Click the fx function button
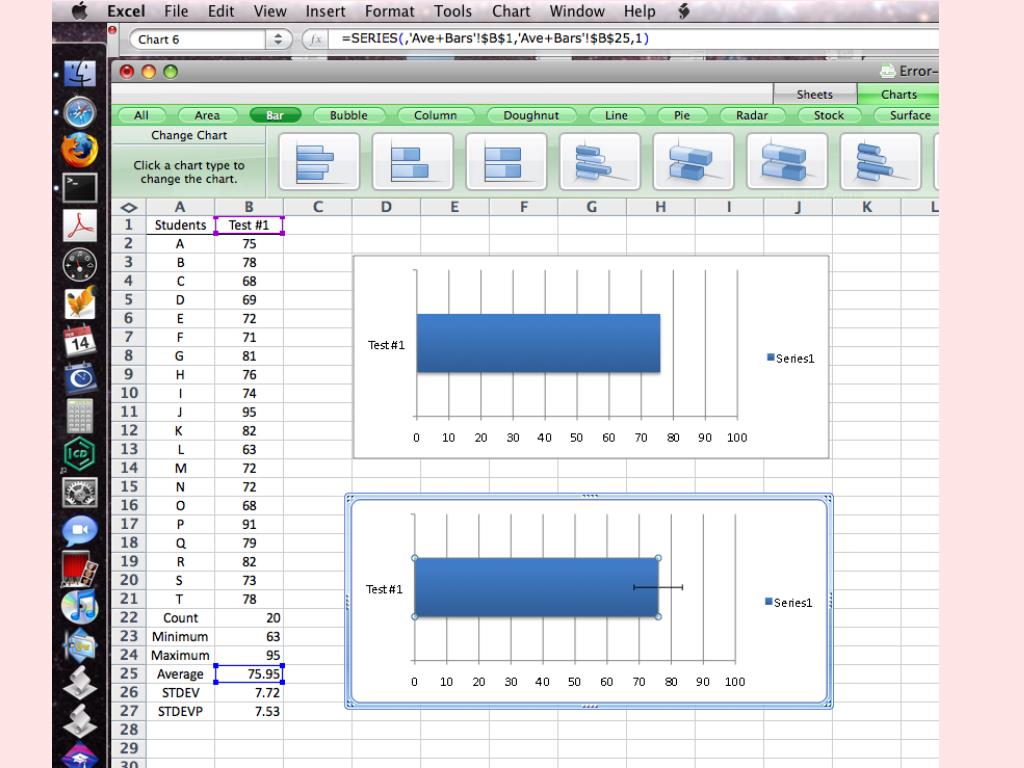This screenshot has width=1024, height=768. click(315, 39)
